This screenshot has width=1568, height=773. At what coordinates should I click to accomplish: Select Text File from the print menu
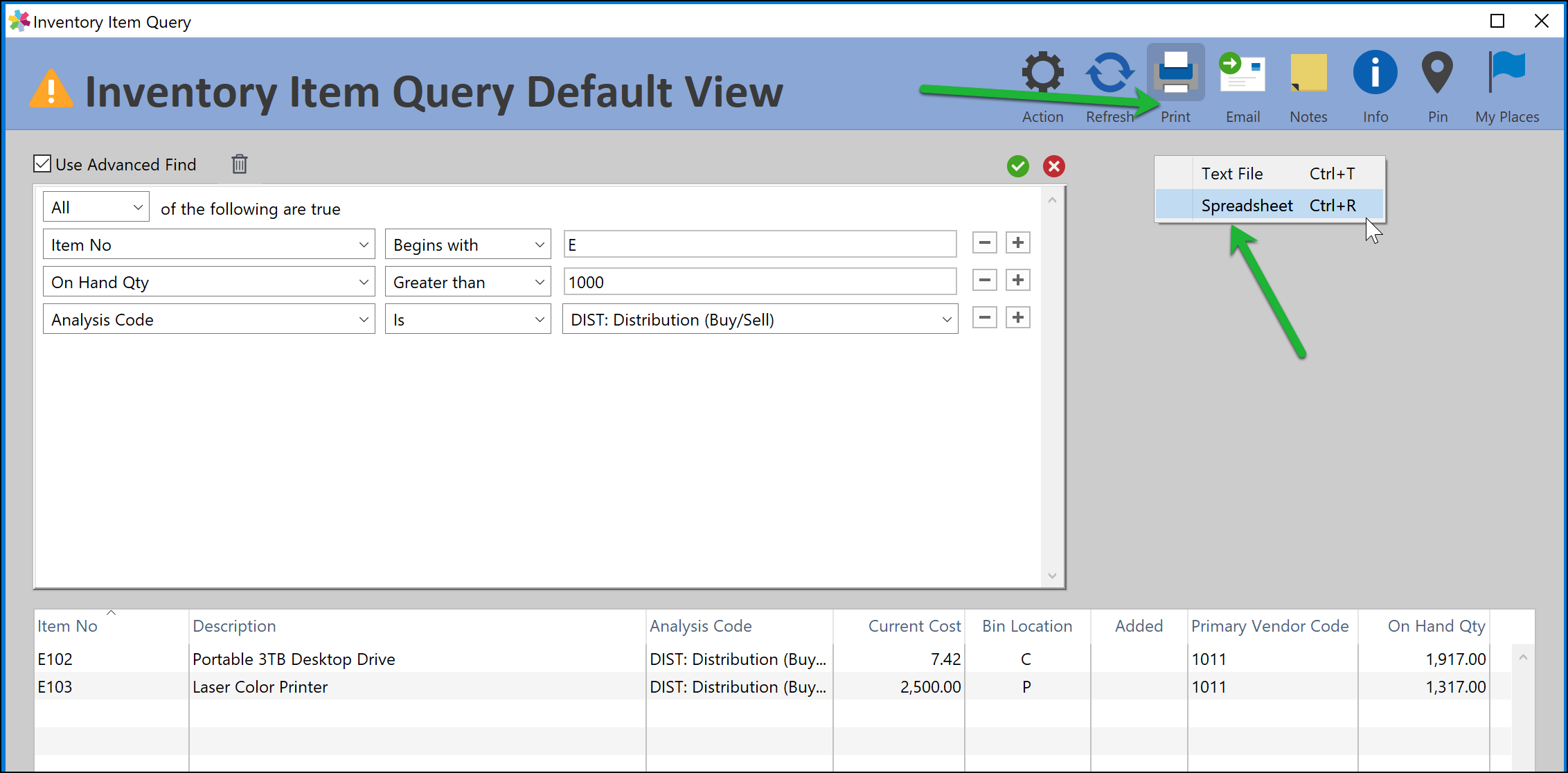[x=1232, y=173]
